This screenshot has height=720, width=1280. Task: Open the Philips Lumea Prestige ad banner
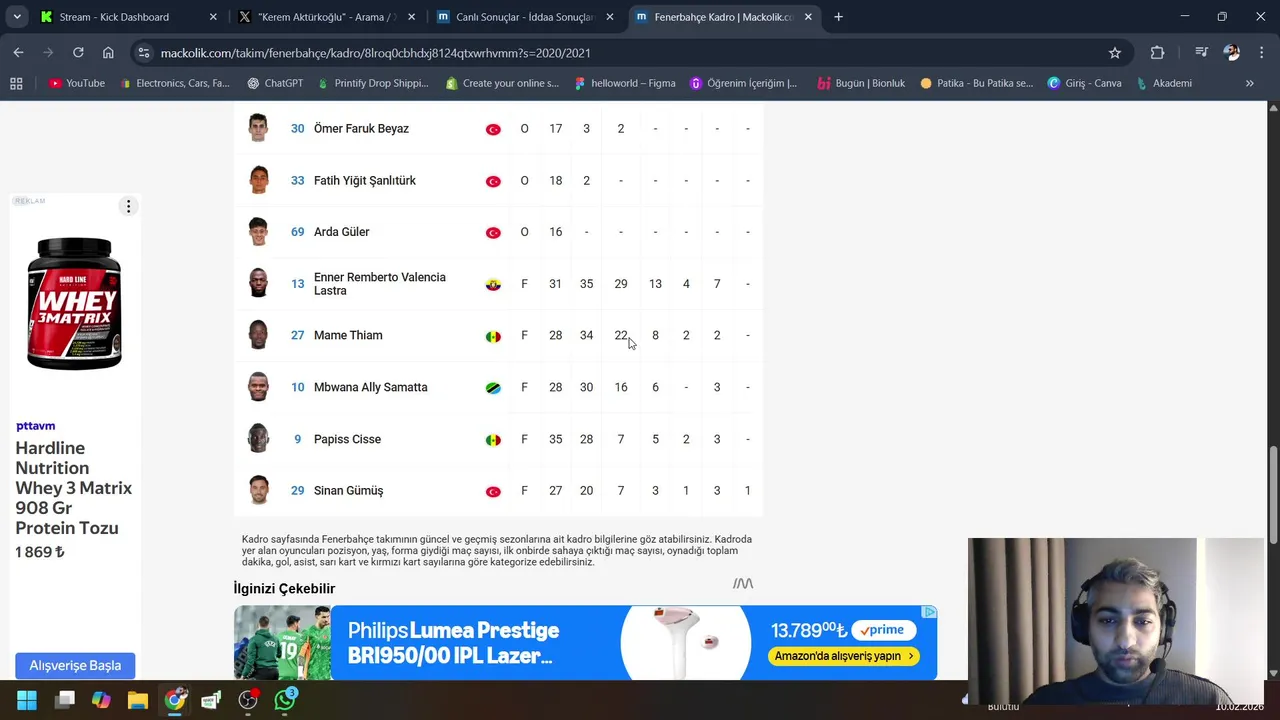pos(585,642)
